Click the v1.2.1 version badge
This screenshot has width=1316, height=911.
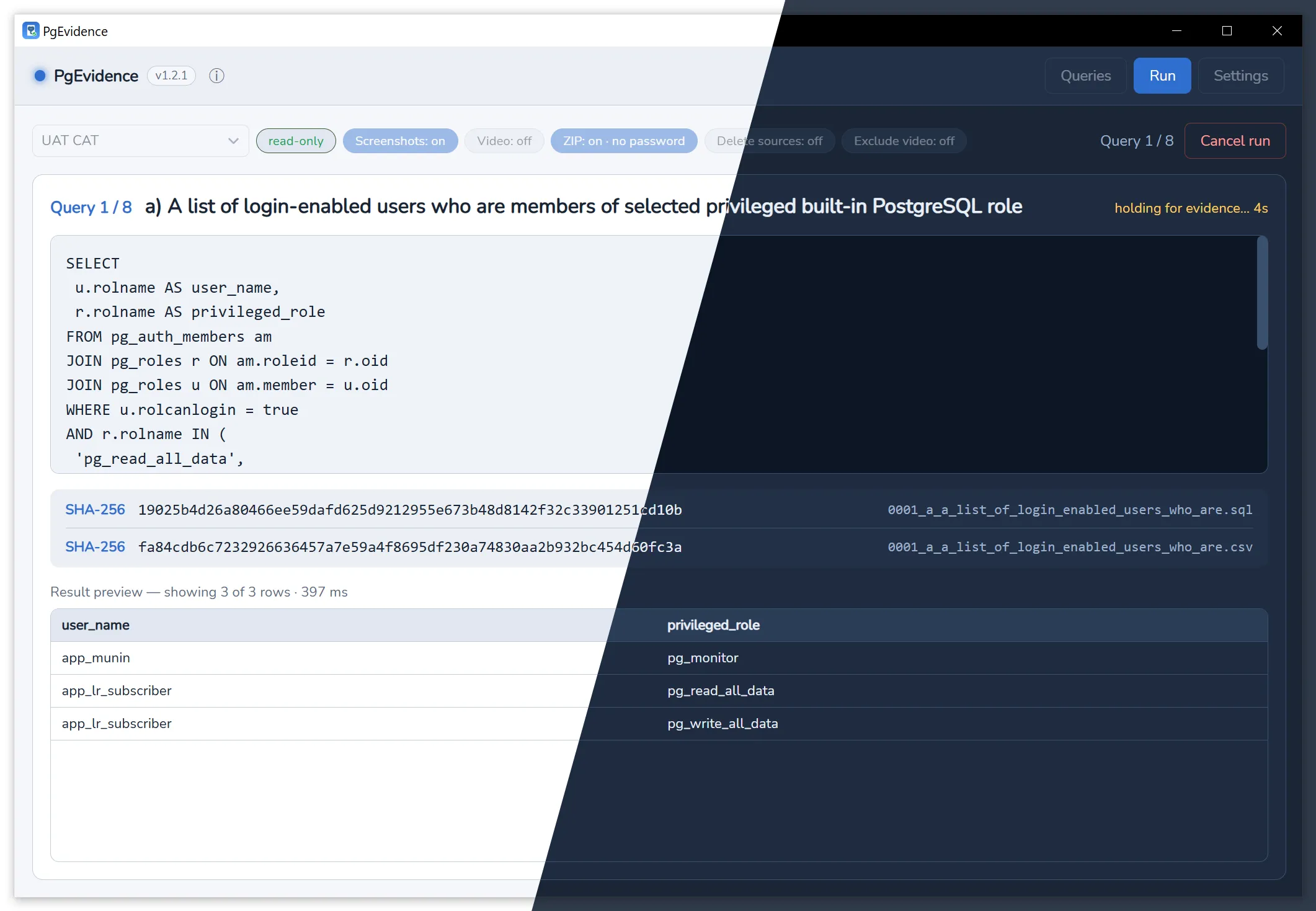tap(172, 76)
